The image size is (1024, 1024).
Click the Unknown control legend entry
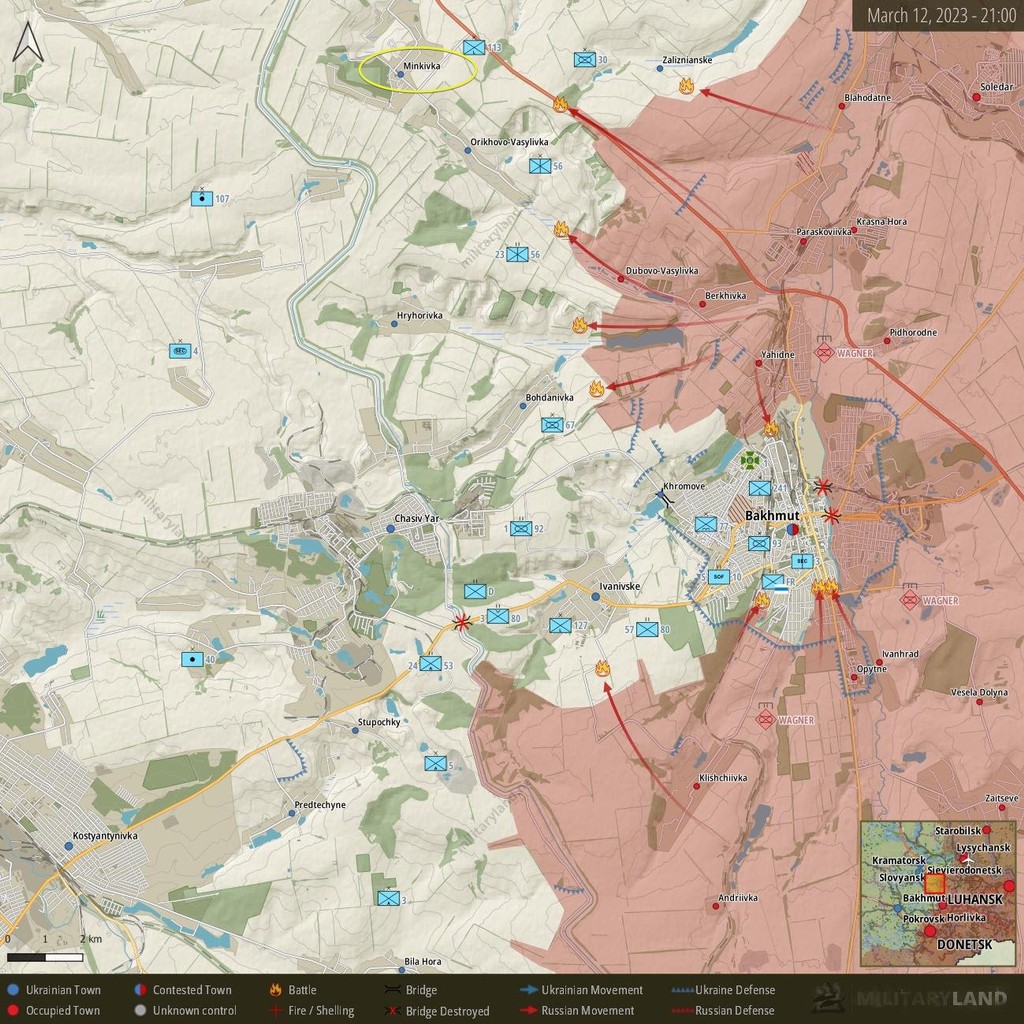[x=186, y=1011]
